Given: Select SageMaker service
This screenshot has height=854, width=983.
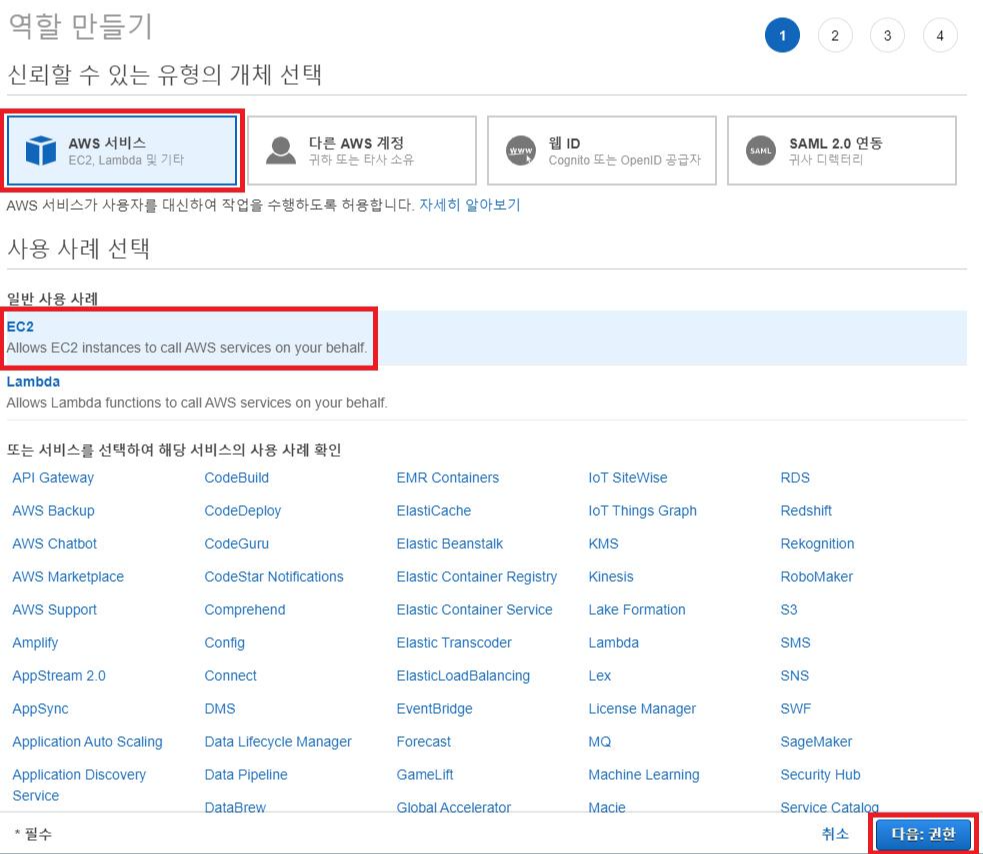Looking at the screenshot, I should coord(816,742).
